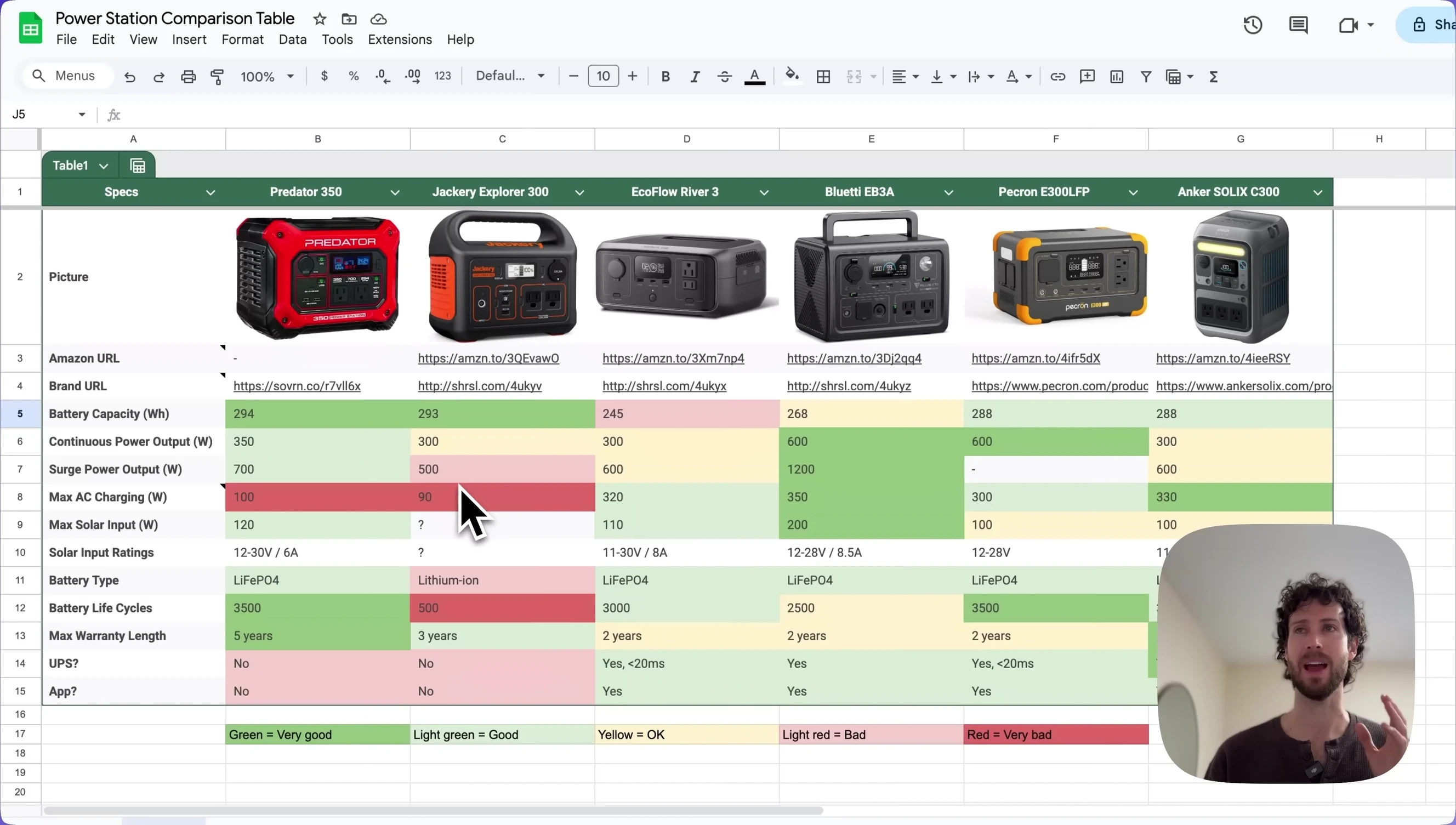Click the Move to folder icon

point(349,19)
